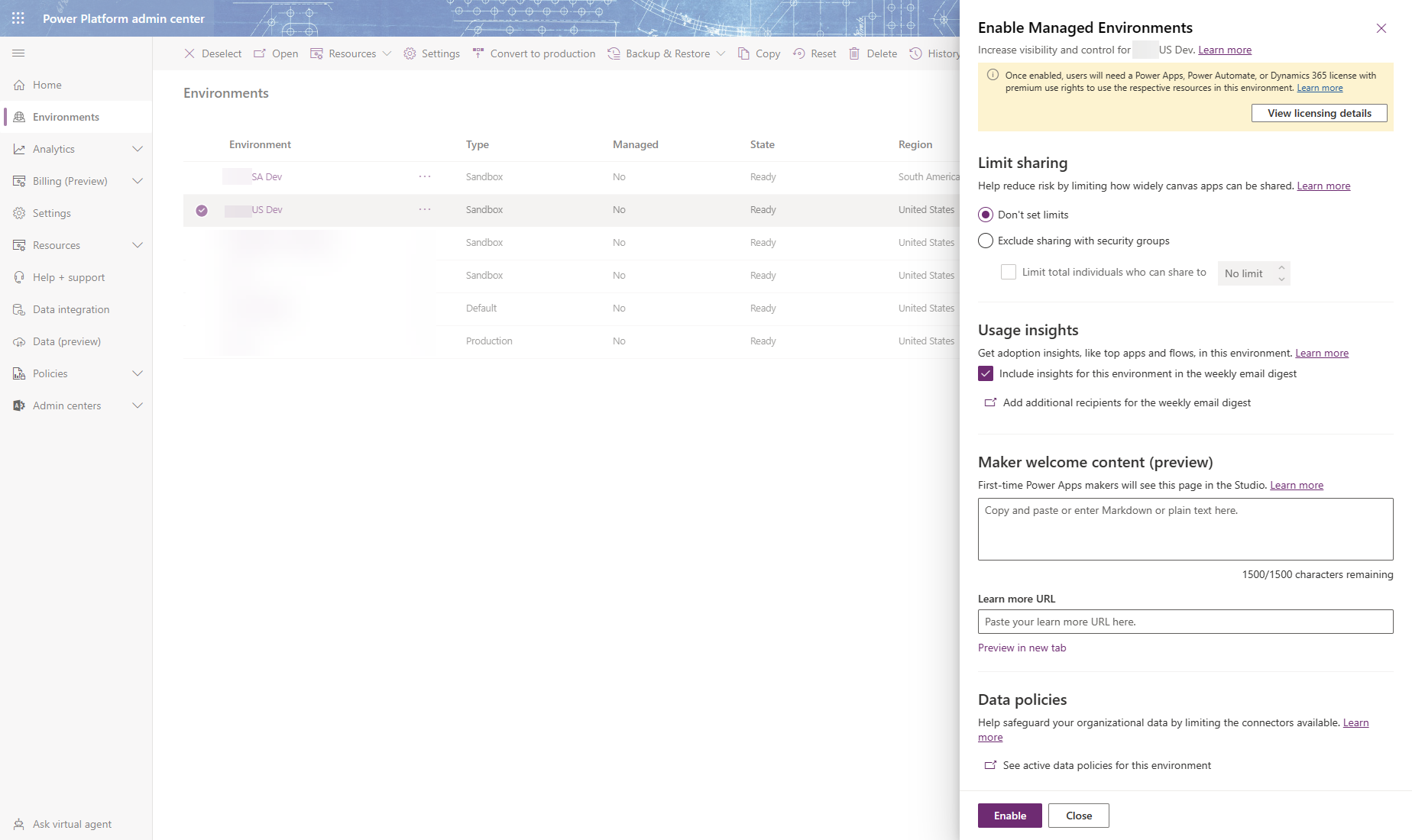Click Preview in new tab
This screenshot has width=1412, height=840.
tap(1022, 648)
